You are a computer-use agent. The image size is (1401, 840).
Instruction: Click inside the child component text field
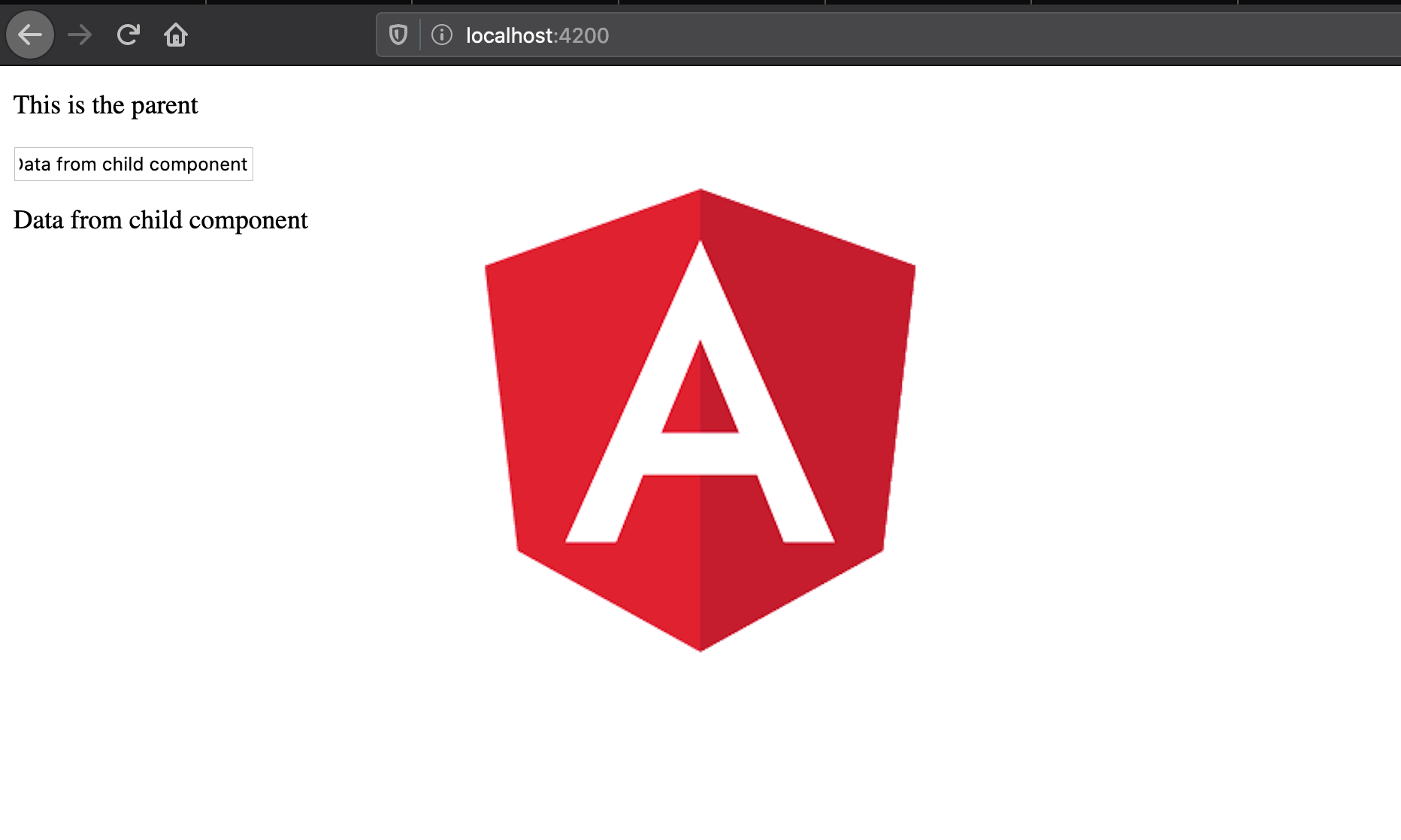coord(132,164)
